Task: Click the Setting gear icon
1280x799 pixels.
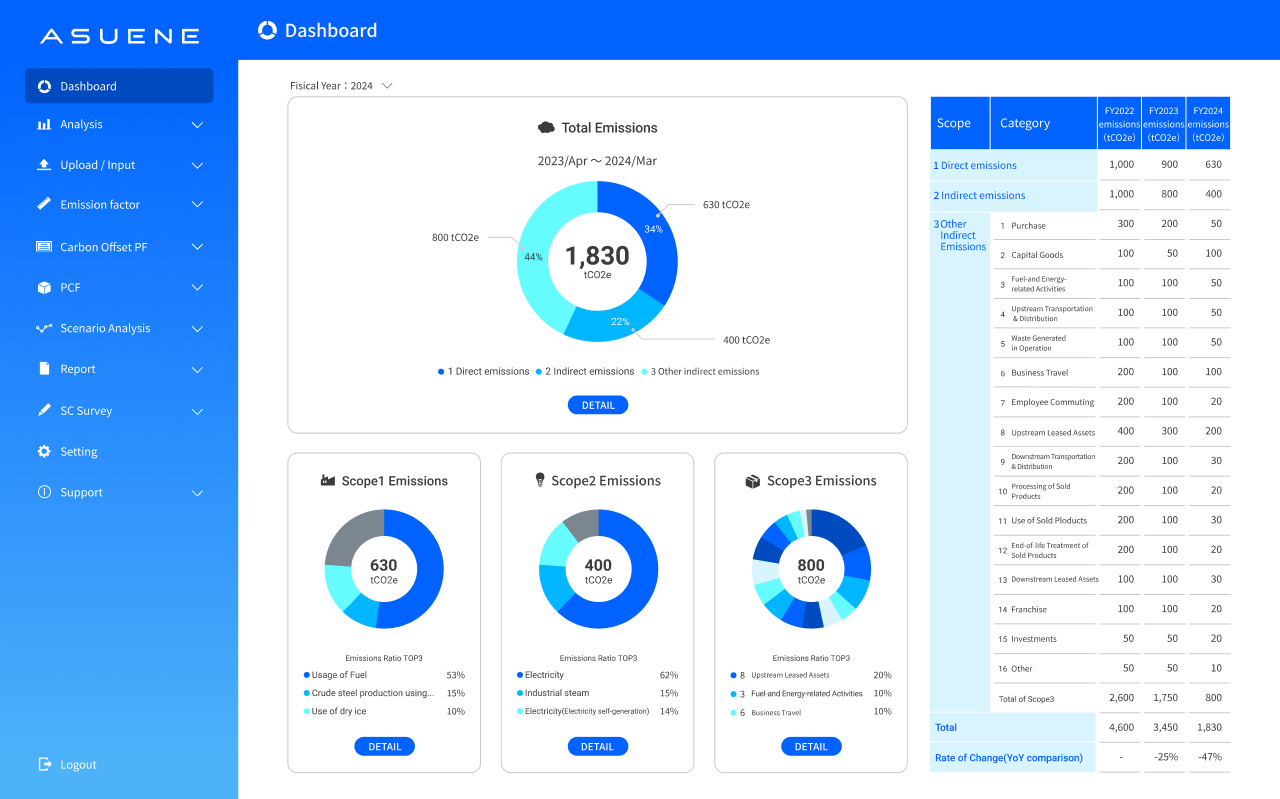Action: [x=42, y=451]
